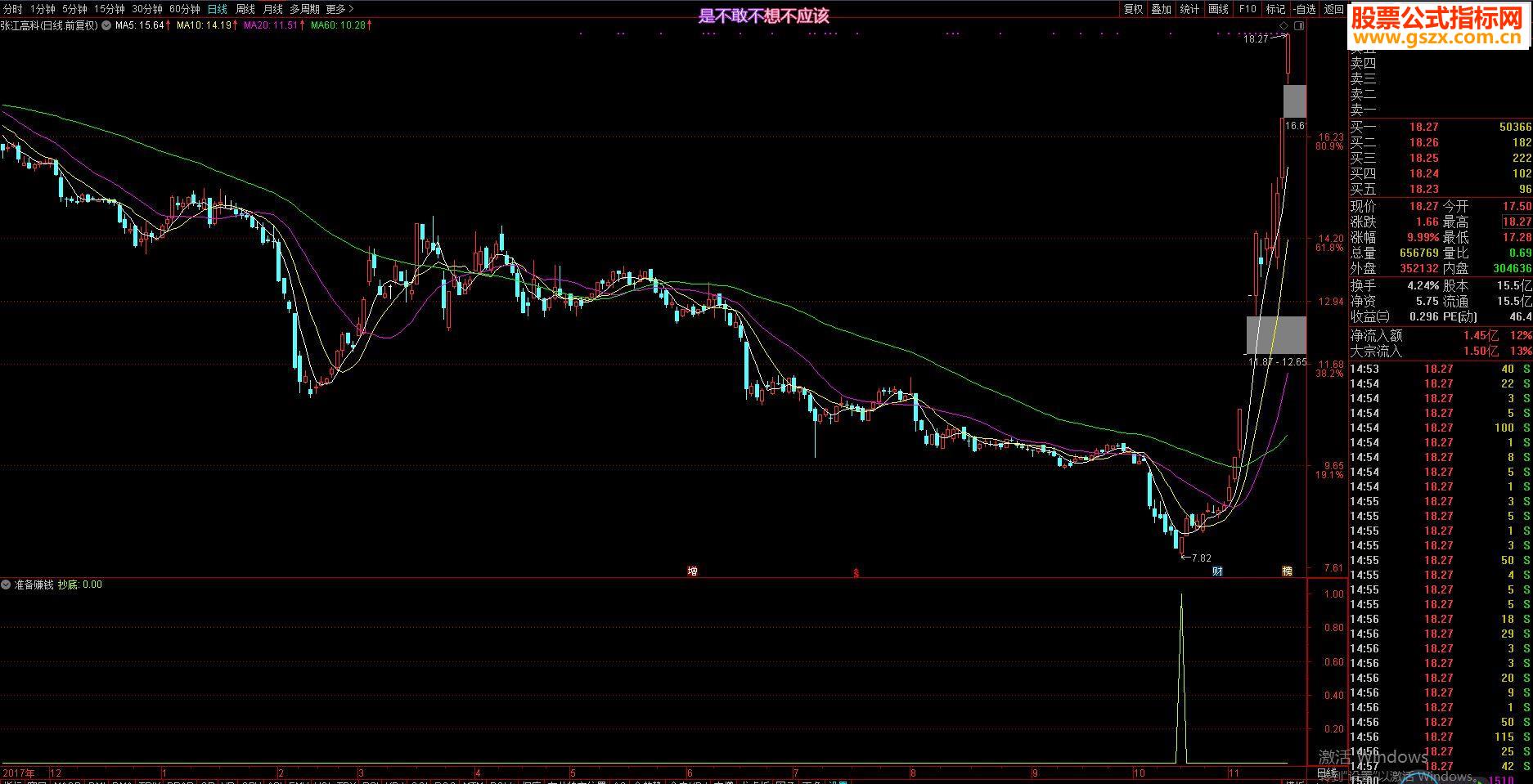This screenshot has height=784, width=1533.
Task: Open the stock name dropdown circle icon
Action: pyautogui.click(x=106, y=25)
